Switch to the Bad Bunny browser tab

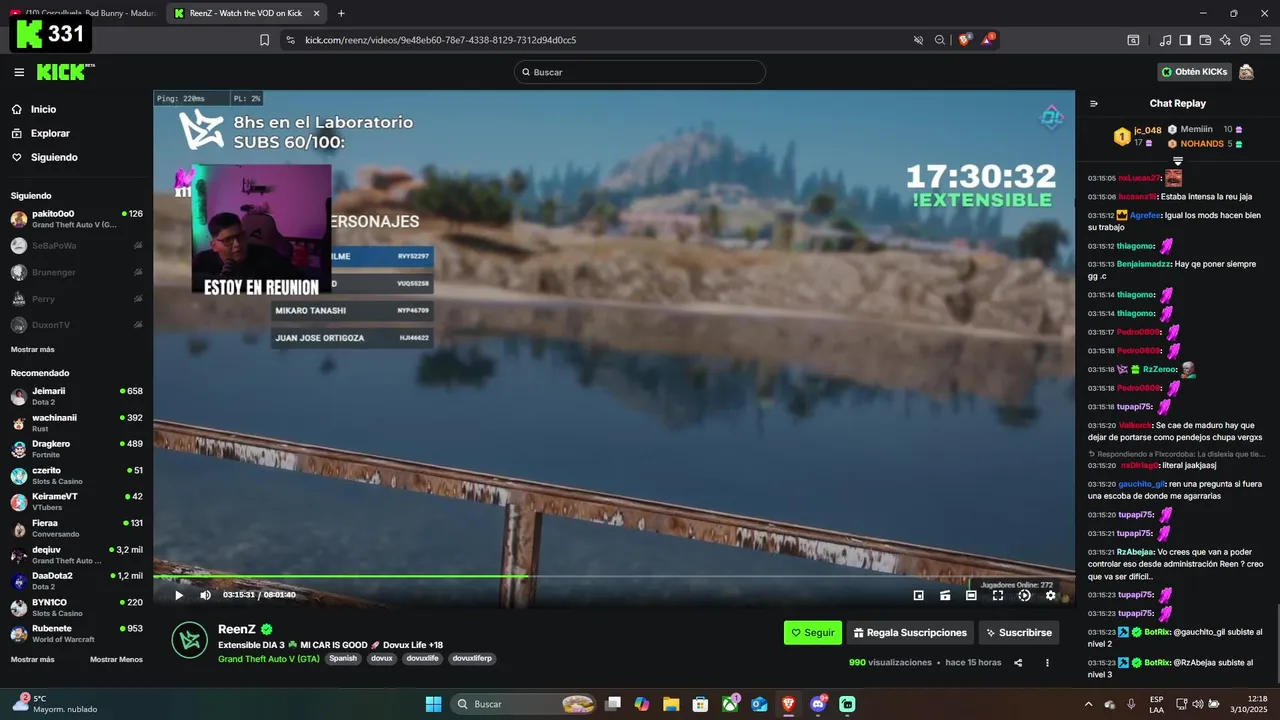[81, 13]
